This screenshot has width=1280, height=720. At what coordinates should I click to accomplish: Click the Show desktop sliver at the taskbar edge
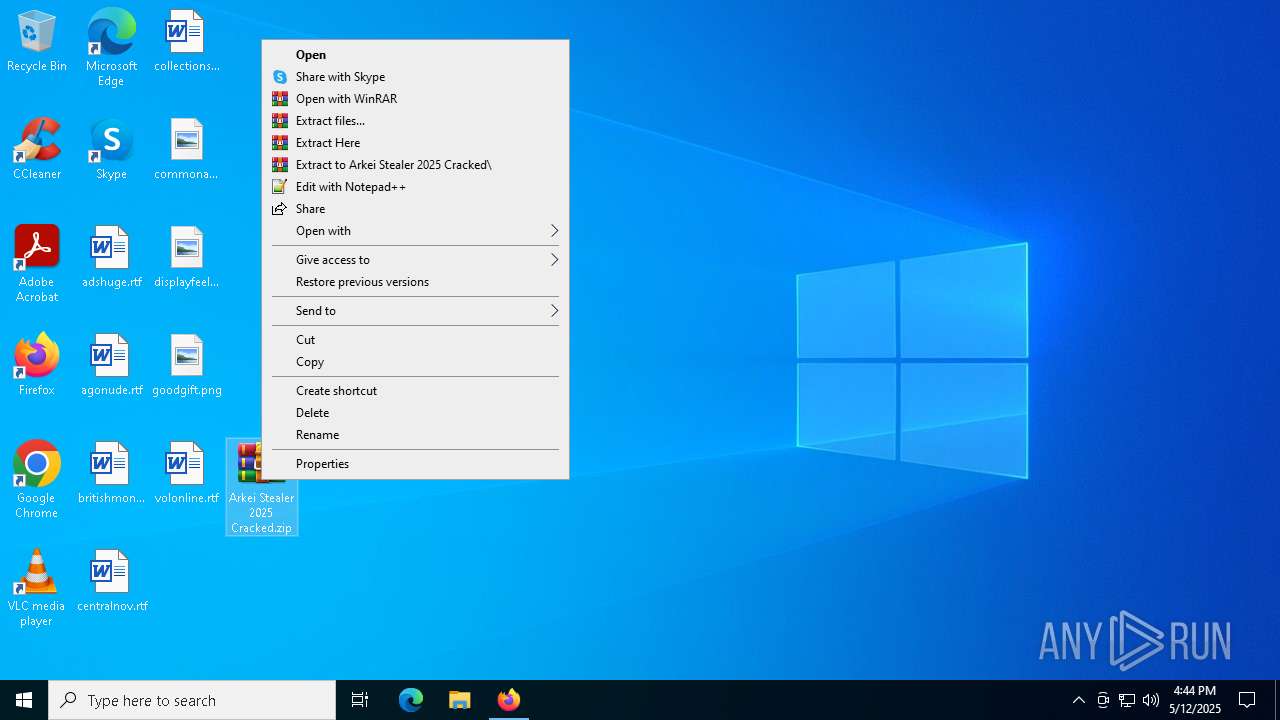[x=1277, y=700]
